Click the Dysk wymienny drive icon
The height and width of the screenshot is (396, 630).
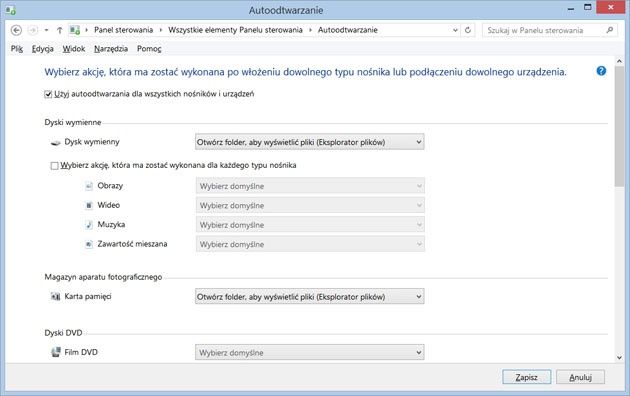click(x=55, y=143)
